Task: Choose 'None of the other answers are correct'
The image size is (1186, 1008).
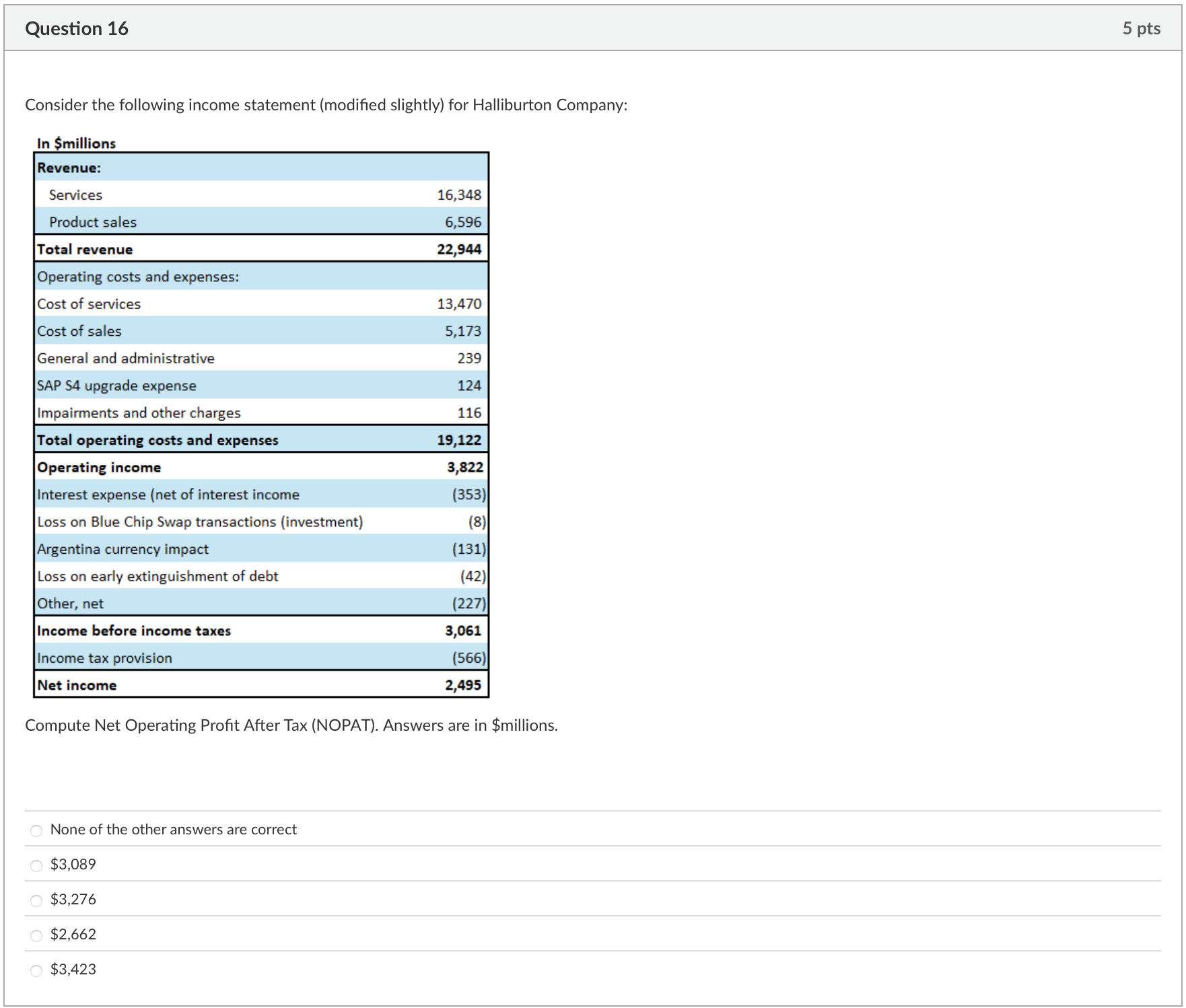Action: pos(36,831)
